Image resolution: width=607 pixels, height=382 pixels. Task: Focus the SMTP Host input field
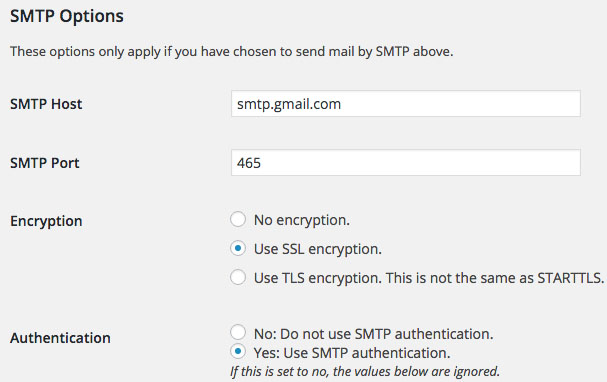(406, 104)
